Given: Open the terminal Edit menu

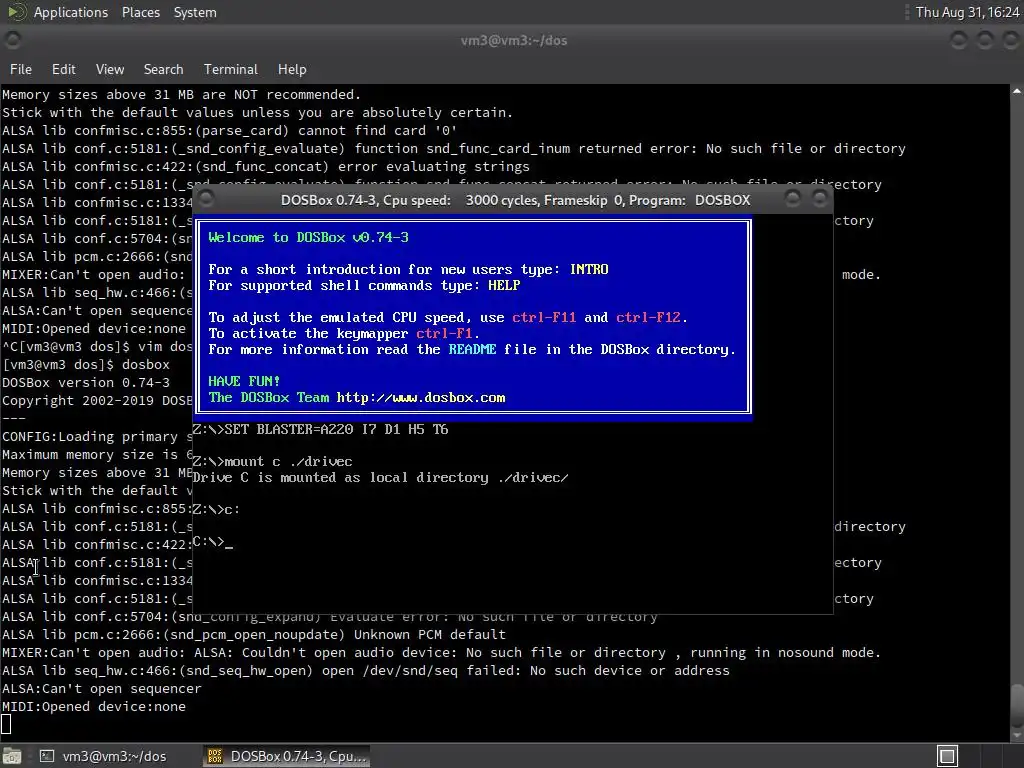Looking at the screenshot, I should tap(63, 69).
